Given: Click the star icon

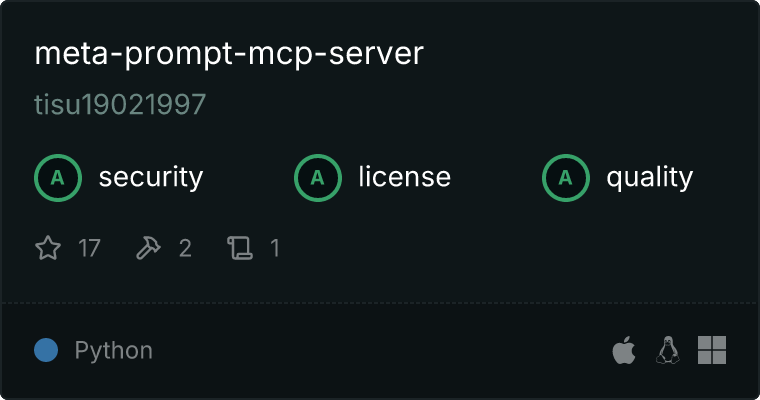Looking at the screenshot, I should tap(48, 248).
